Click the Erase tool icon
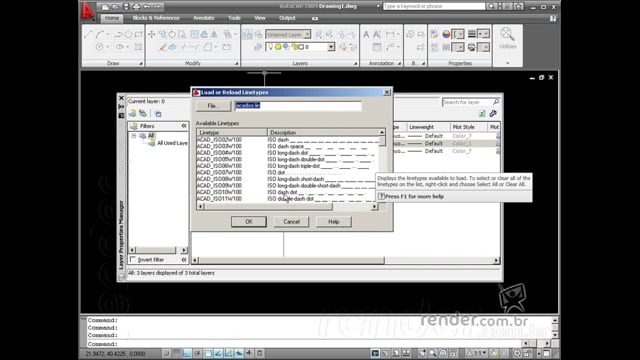Image resolution: width=640 pixels, height=360 pixels. (163, 47)
